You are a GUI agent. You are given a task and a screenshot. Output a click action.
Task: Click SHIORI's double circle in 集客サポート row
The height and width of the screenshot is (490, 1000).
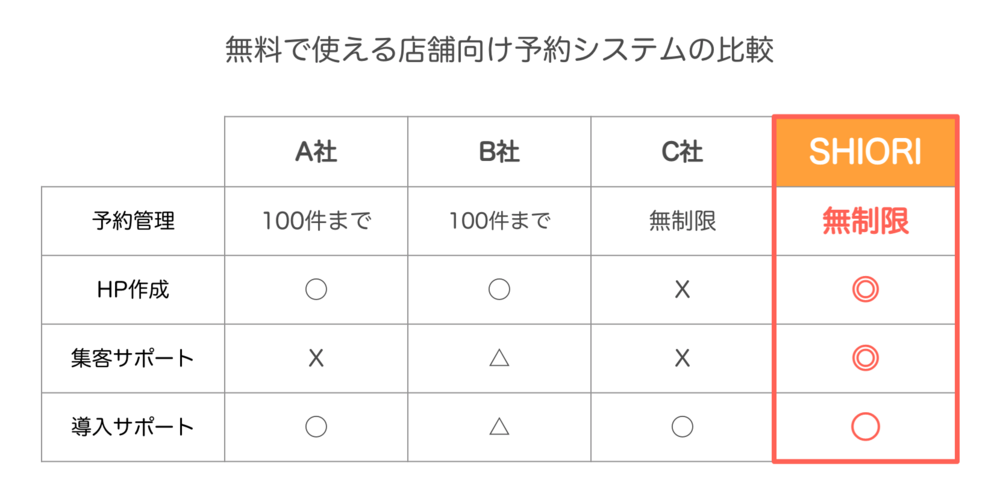(x=865, y=359)
